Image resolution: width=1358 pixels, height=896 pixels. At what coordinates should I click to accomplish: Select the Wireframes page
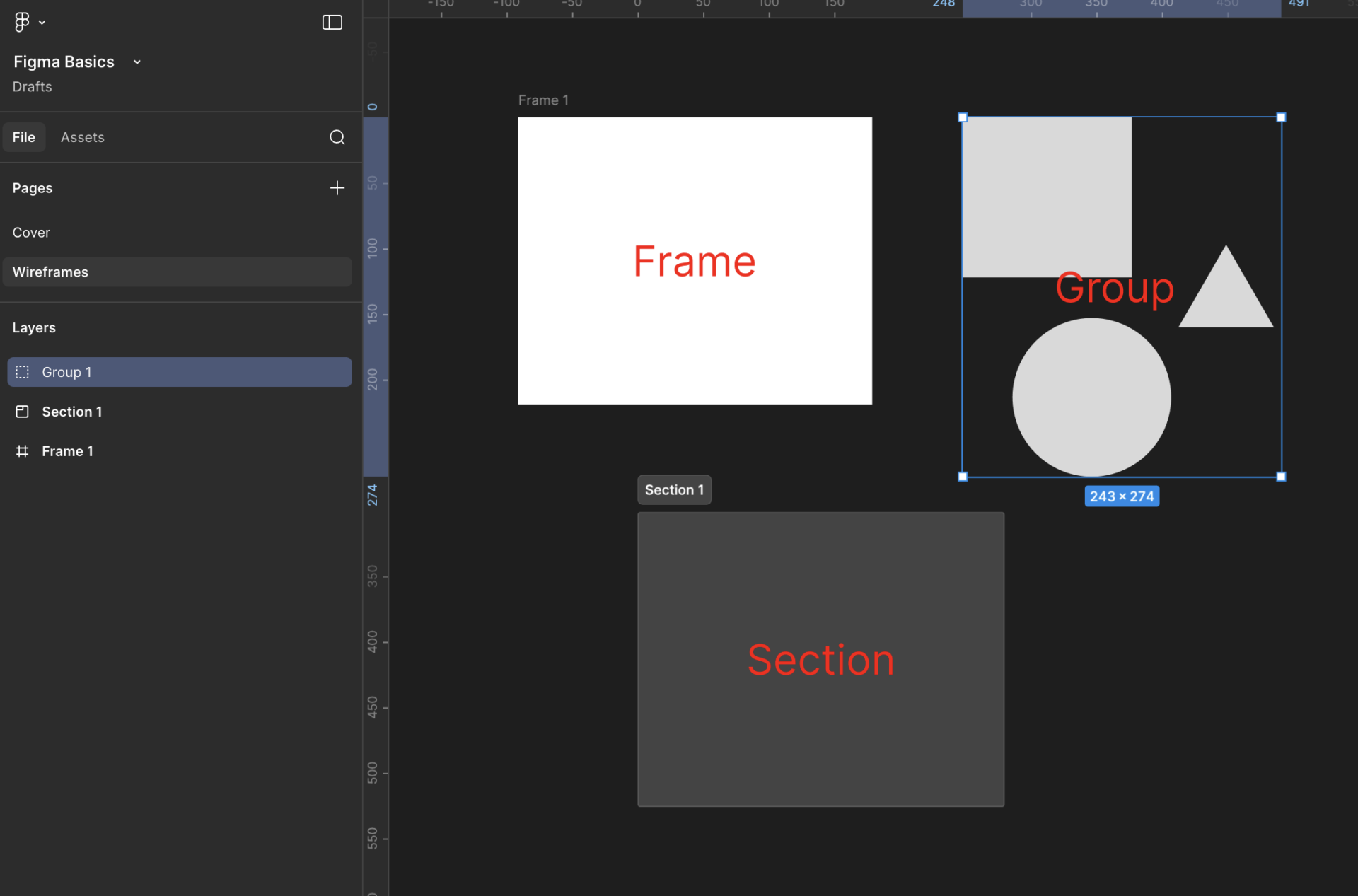pos(50,272)
